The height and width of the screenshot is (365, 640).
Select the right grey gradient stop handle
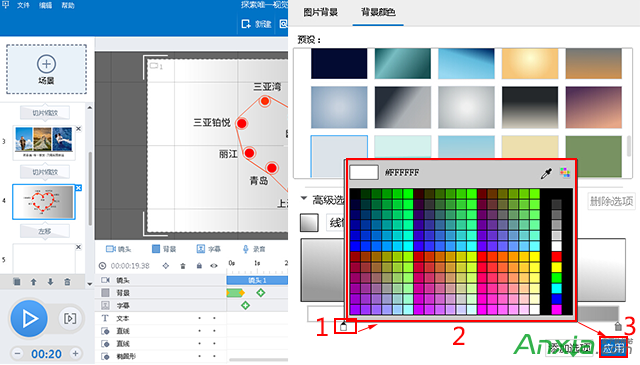(x=618, y=326)
